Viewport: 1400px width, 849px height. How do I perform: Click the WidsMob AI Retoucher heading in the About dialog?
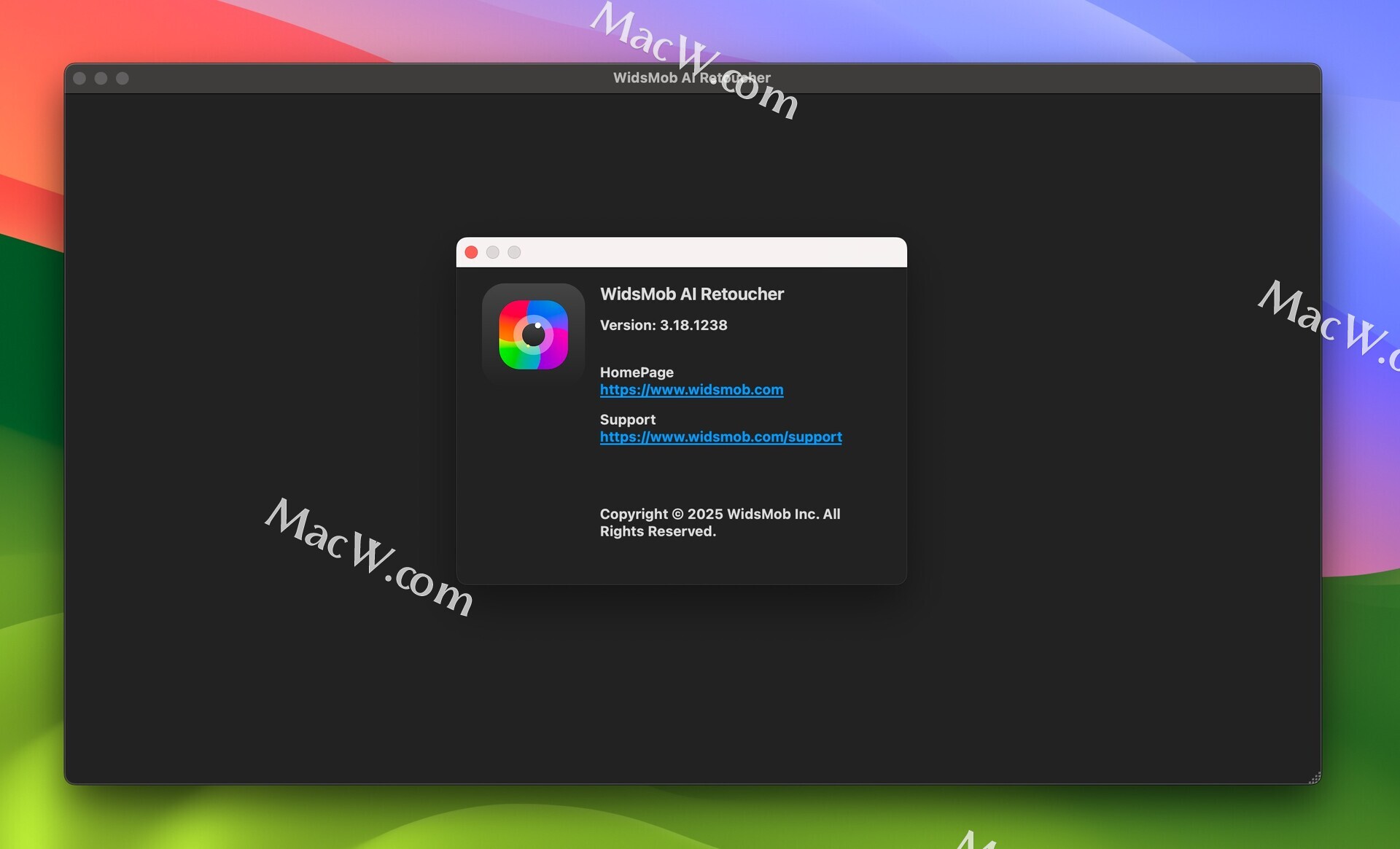tap(691, 294)
